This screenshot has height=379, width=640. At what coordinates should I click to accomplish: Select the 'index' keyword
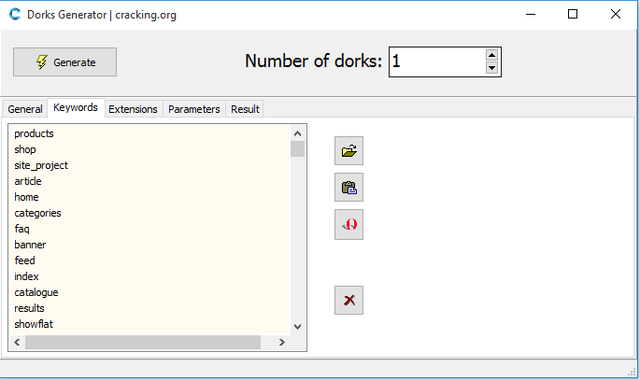[27, 277]
